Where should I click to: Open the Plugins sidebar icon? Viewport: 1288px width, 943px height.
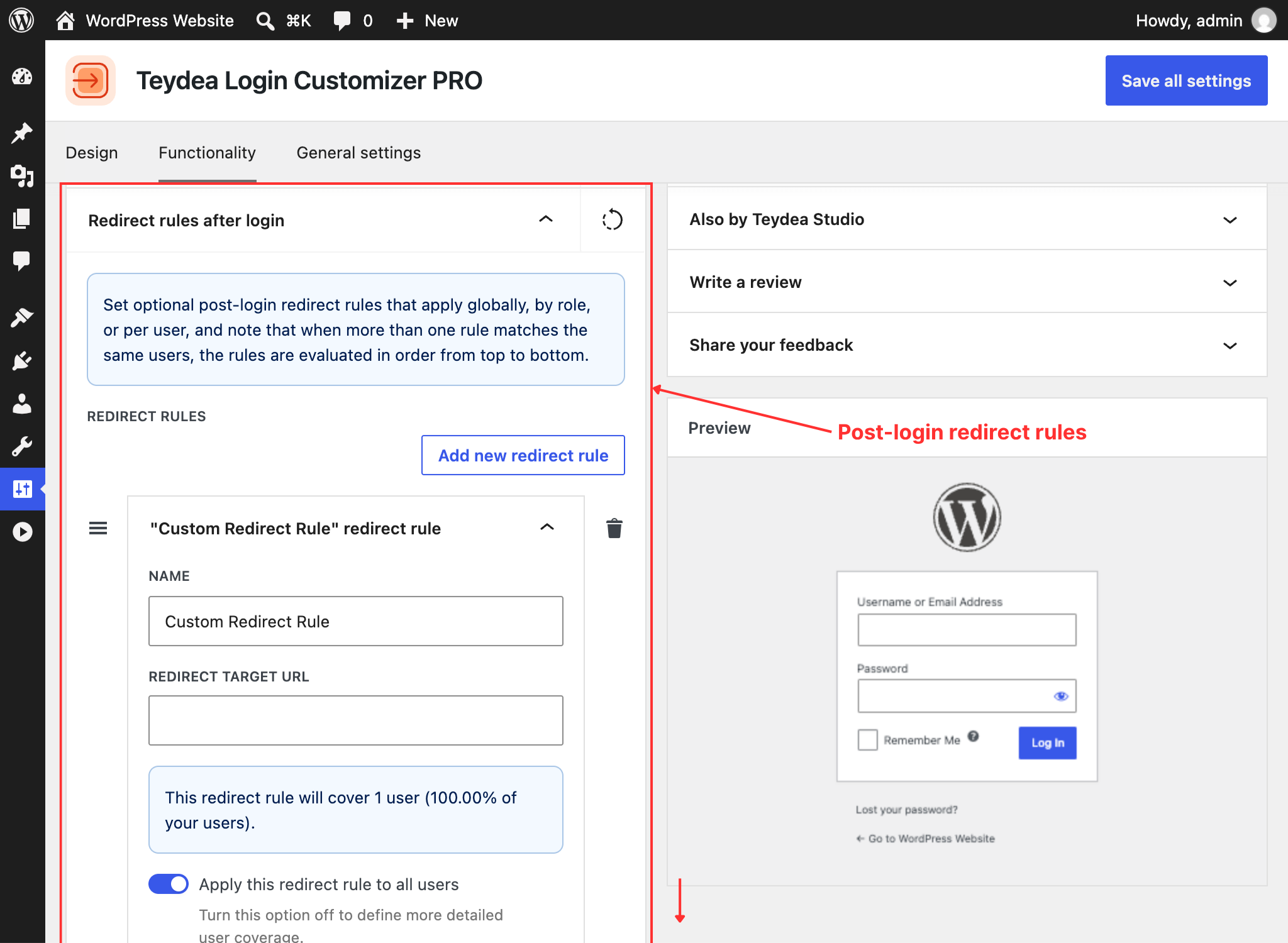click(x=22, y=361)
